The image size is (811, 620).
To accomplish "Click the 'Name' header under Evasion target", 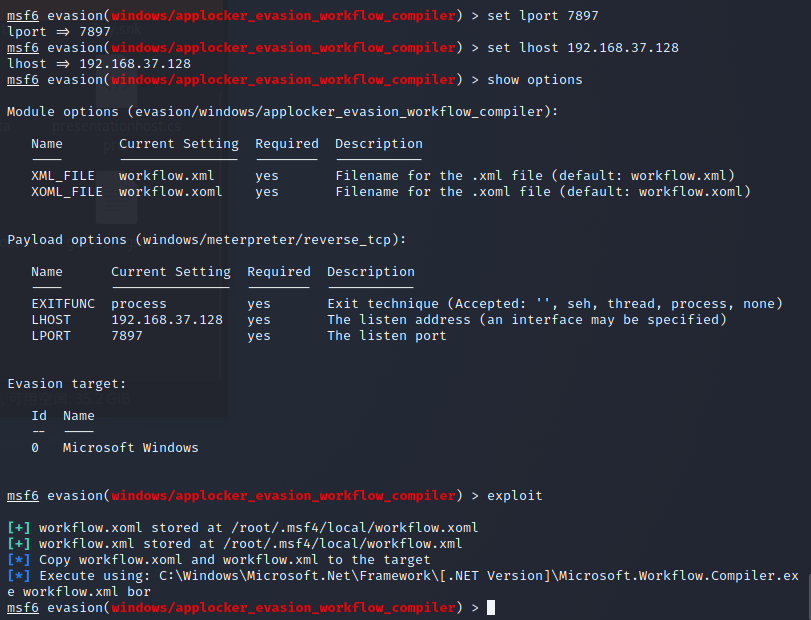I will (x=79, y=416).
